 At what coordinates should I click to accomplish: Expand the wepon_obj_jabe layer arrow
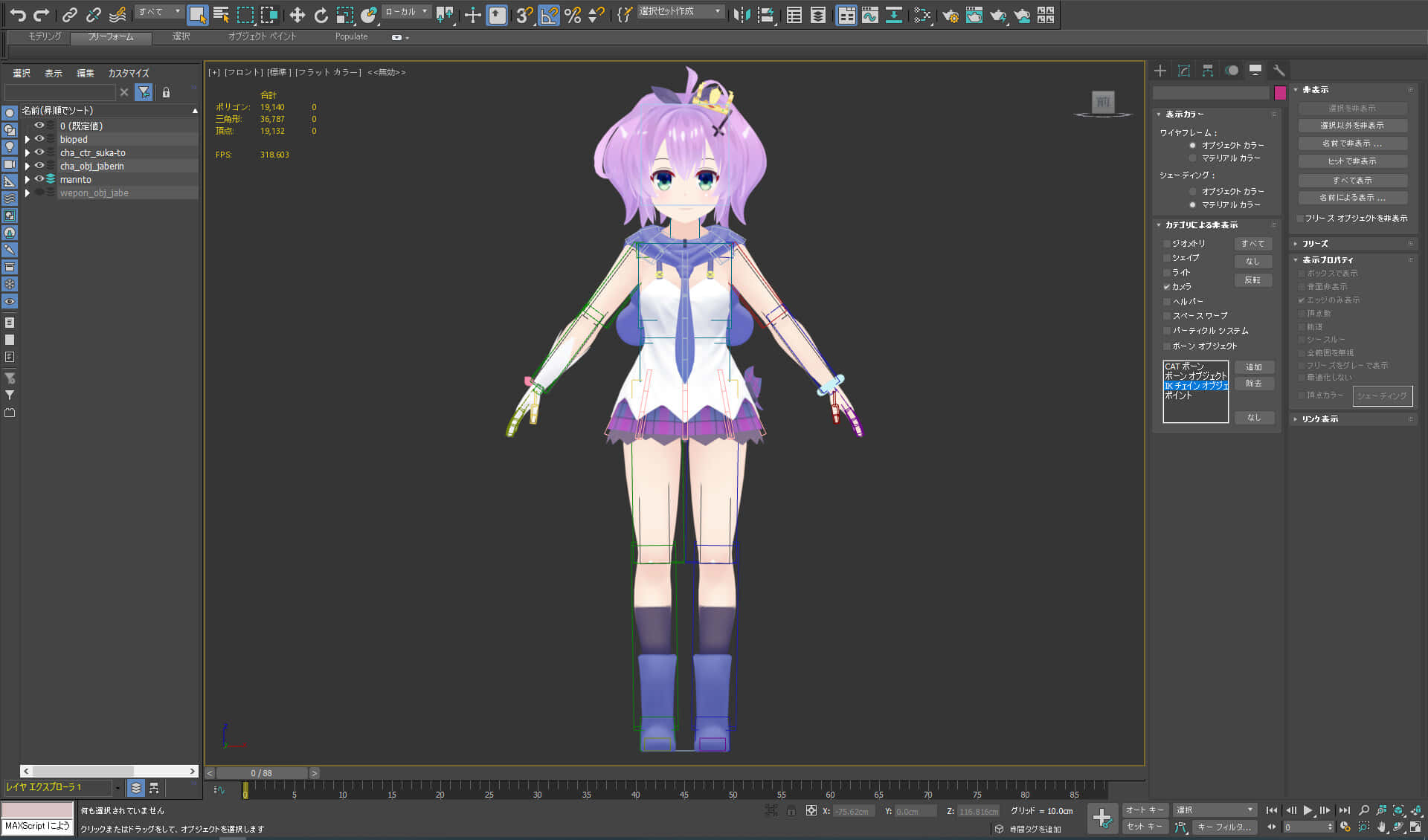coord(28,193)
